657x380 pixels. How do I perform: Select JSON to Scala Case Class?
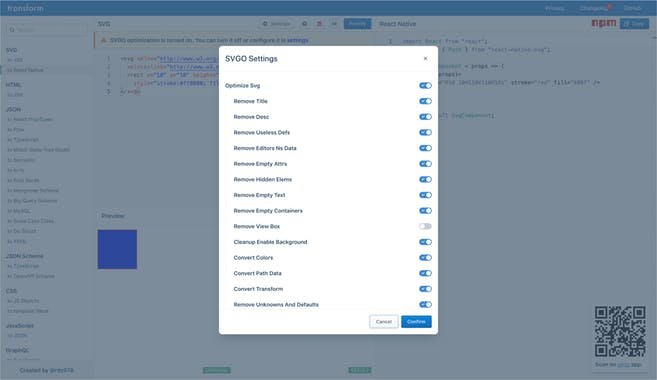(x=31, y=221)
